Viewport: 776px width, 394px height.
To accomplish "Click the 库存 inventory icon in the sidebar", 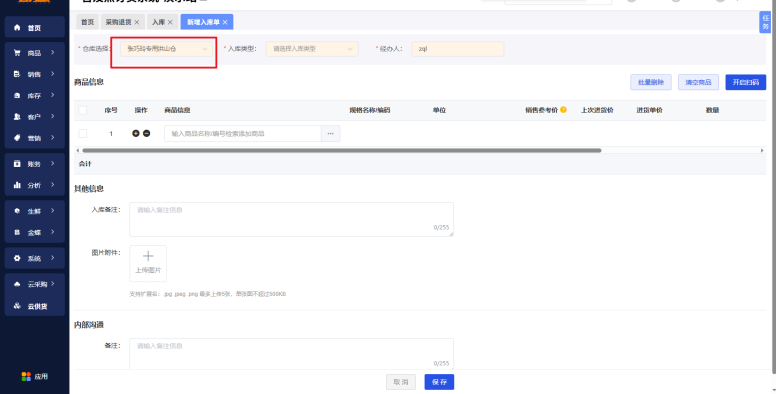I will [x=17, y=96].
